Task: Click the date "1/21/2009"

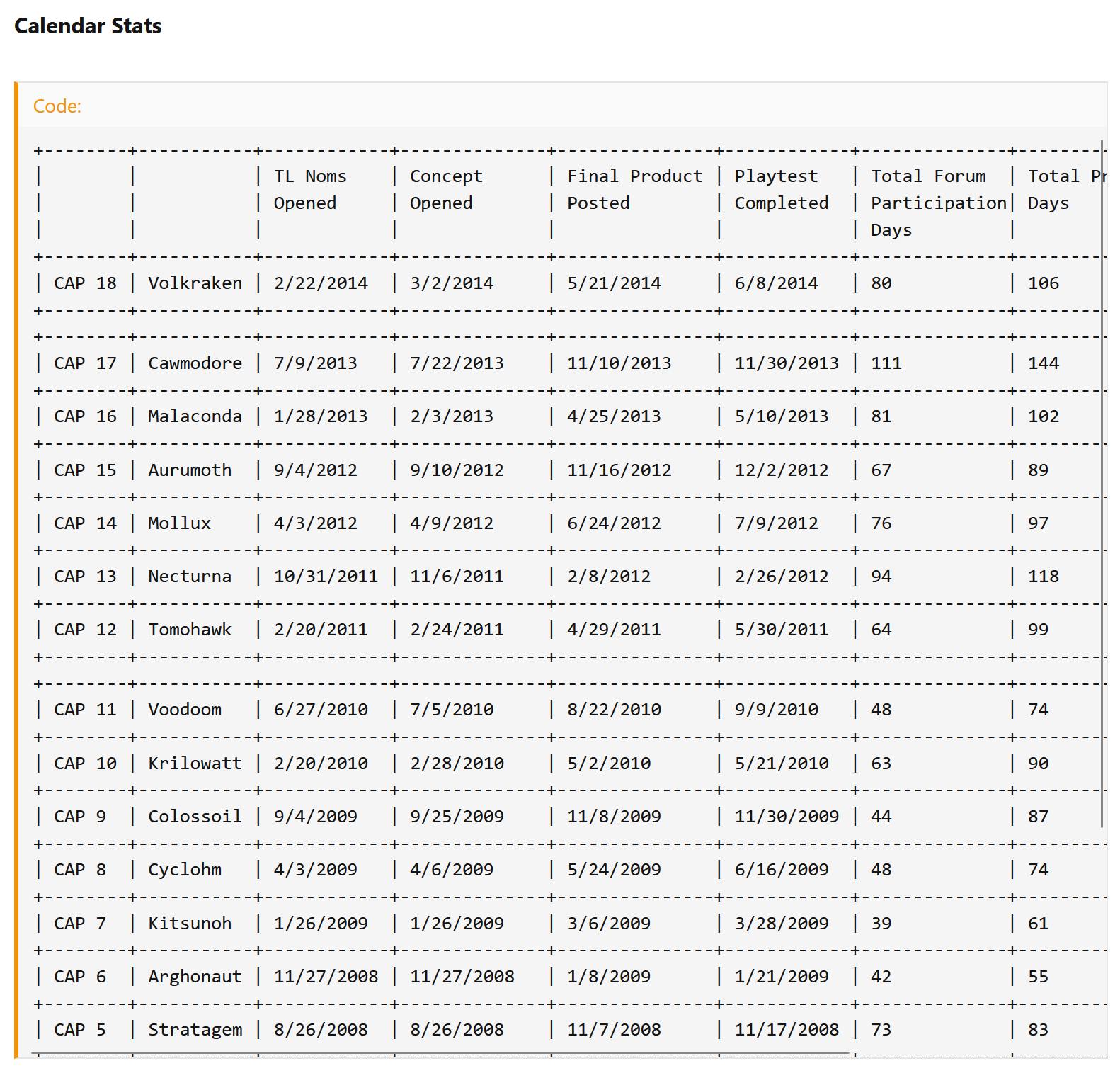Action: tap(781, 977)
